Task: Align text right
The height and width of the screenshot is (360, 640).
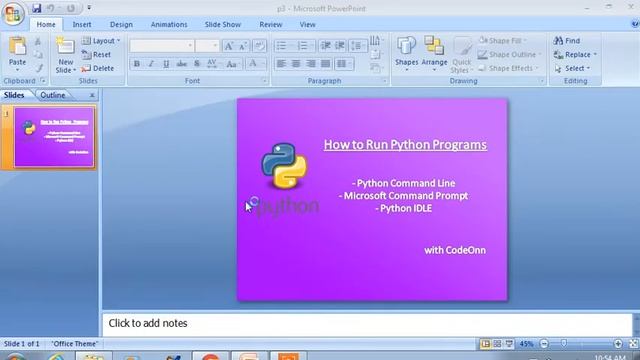Action: (x=311, y=64)
